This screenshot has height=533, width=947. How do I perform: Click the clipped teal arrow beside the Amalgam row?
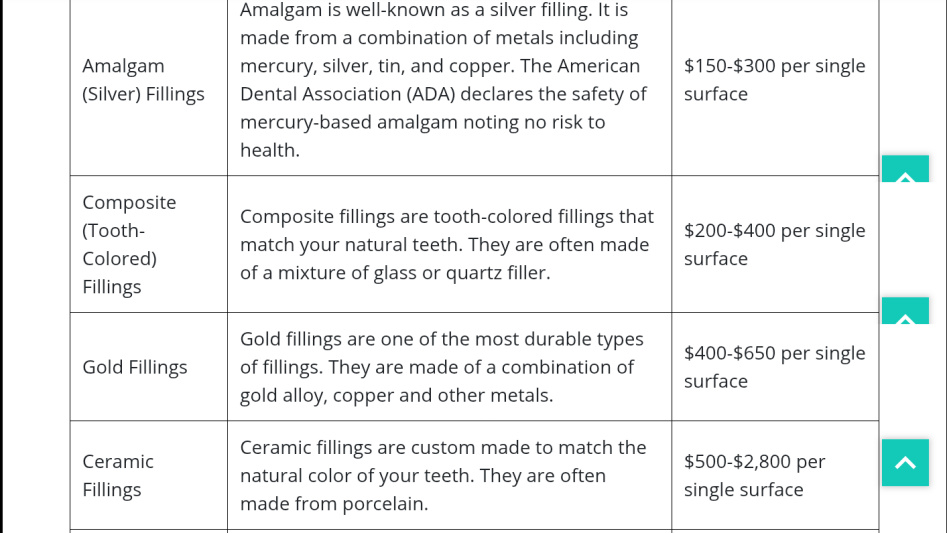(x=905, y=168)
